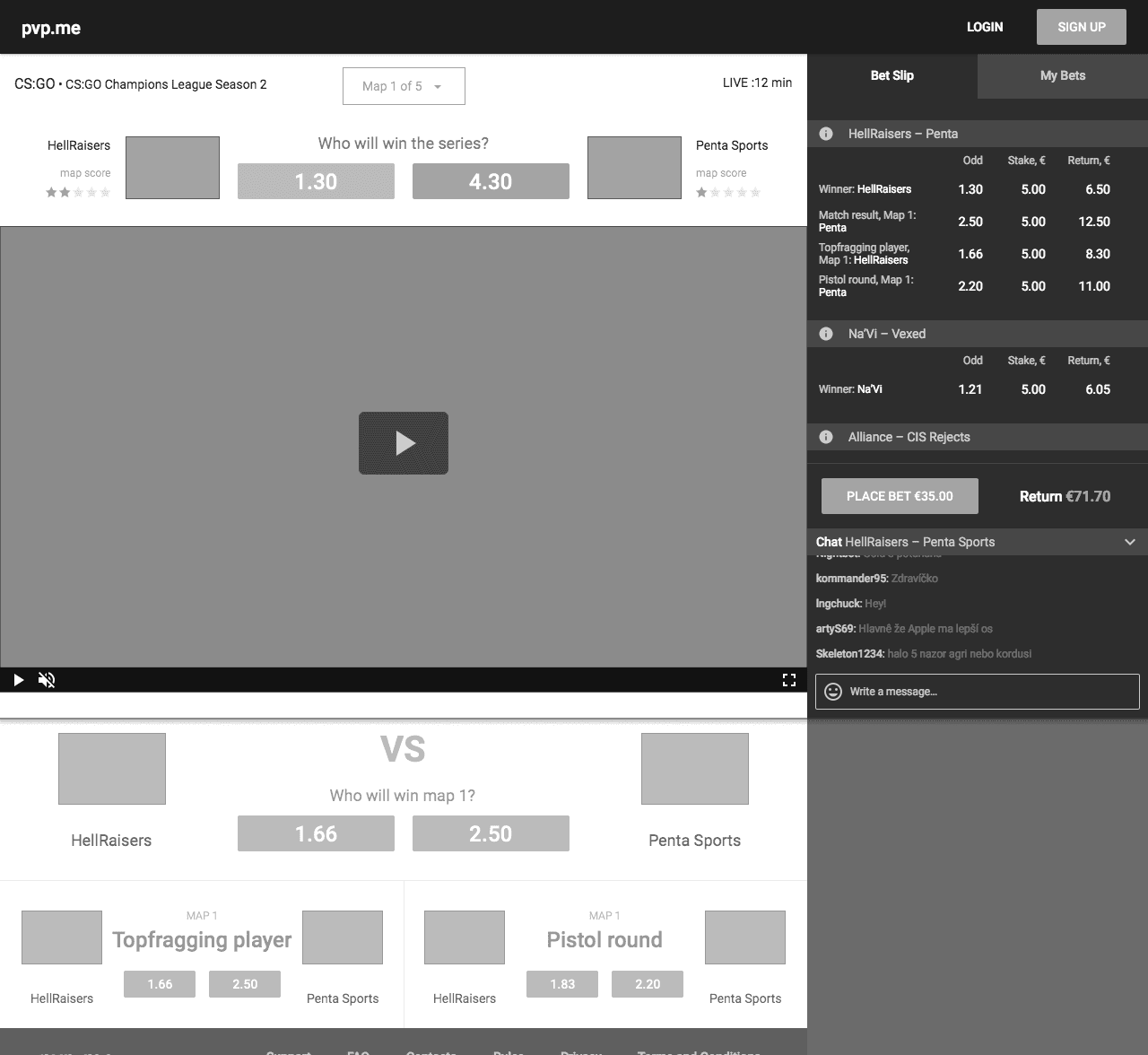Pick Pistol round odds 2.20
Image resolution: width=1148 pixels, height=1055 pixels.
click(x=648, y=984)
